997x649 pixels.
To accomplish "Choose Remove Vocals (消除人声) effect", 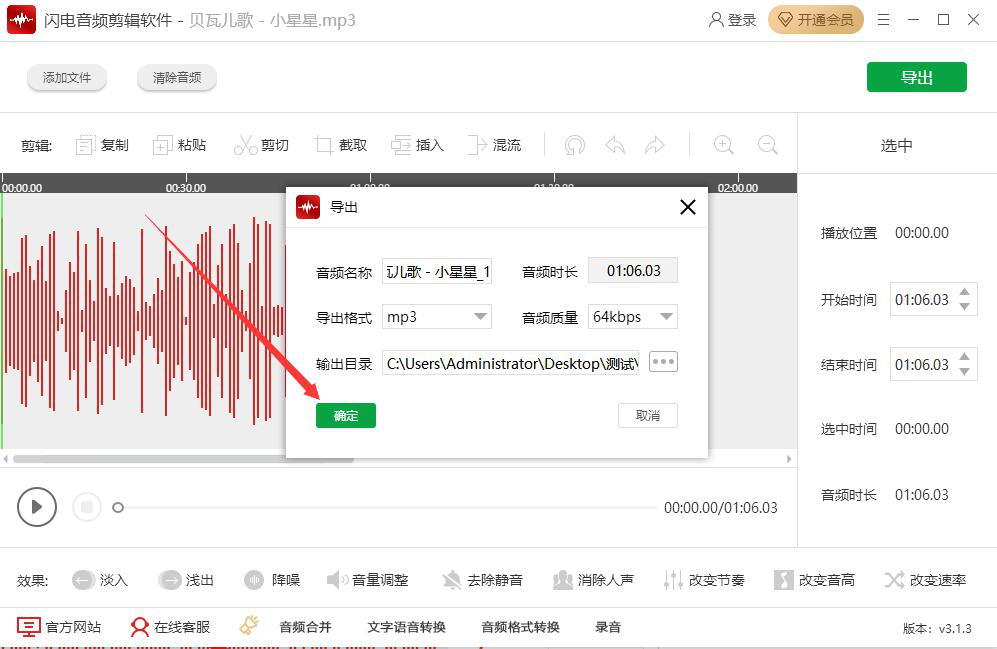I will (x=593, y=580).
